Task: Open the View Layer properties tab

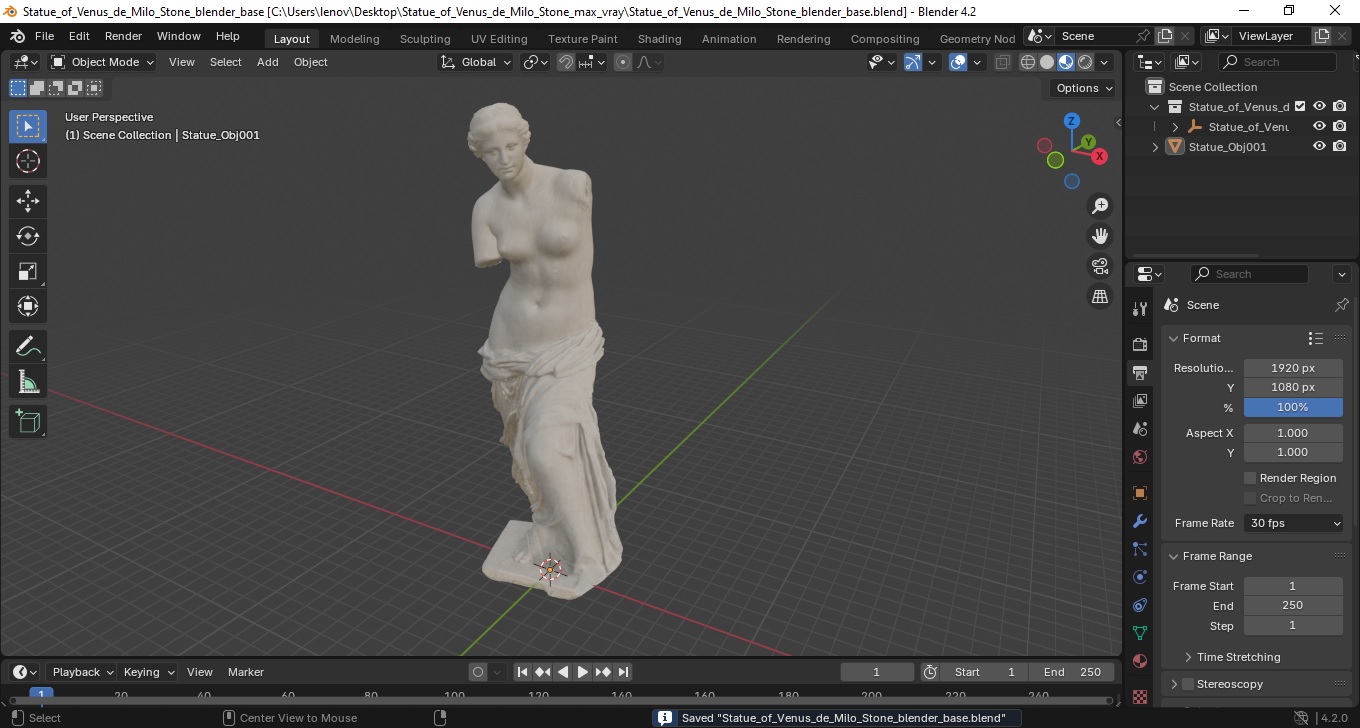Action: point(1140,401)
